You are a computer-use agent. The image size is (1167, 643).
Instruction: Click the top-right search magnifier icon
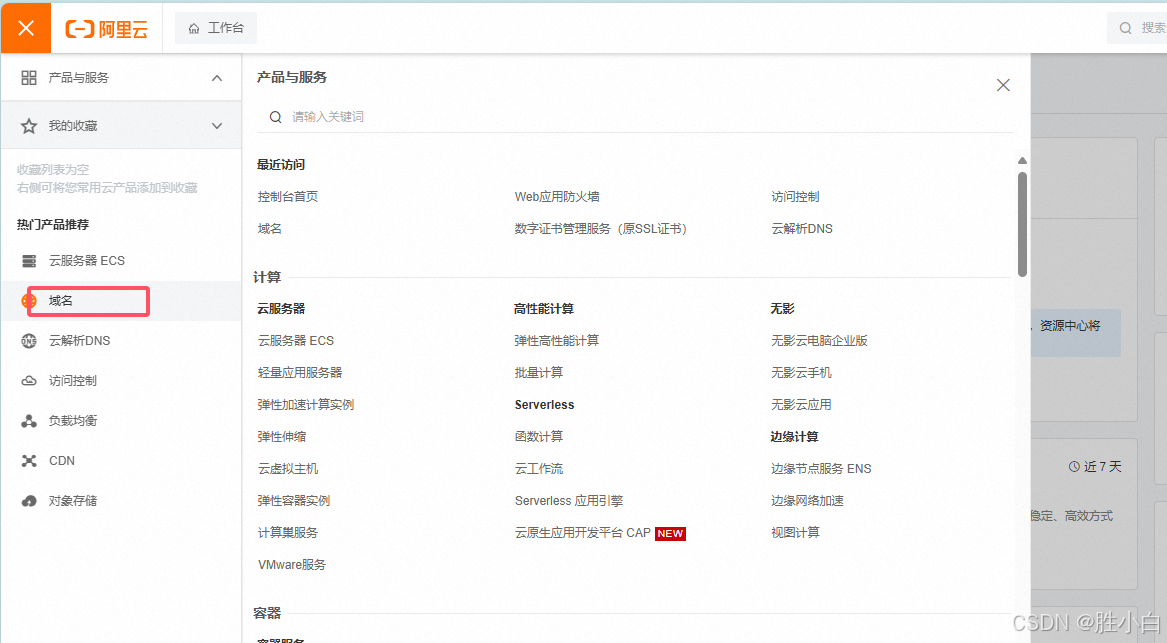pyautogui.click(x=1125, y=28)
